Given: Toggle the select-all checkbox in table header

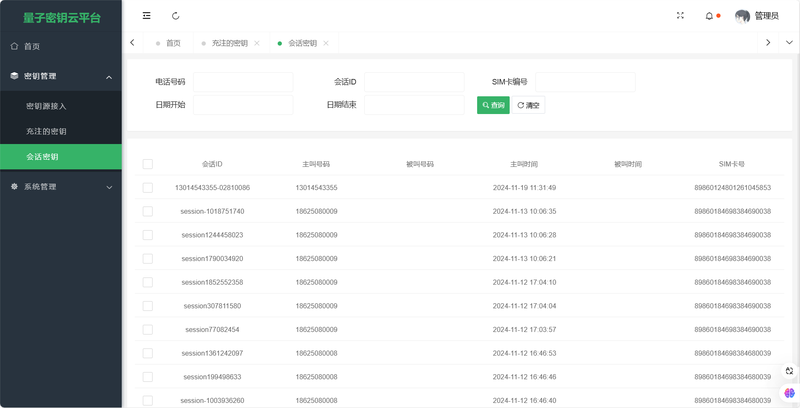Looking at the screenshot, I should click(148, 164).
